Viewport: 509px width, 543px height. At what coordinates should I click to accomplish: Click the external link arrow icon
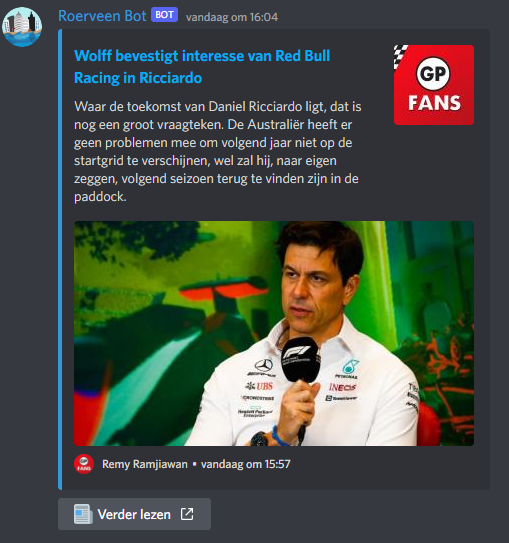pos(187,514)
